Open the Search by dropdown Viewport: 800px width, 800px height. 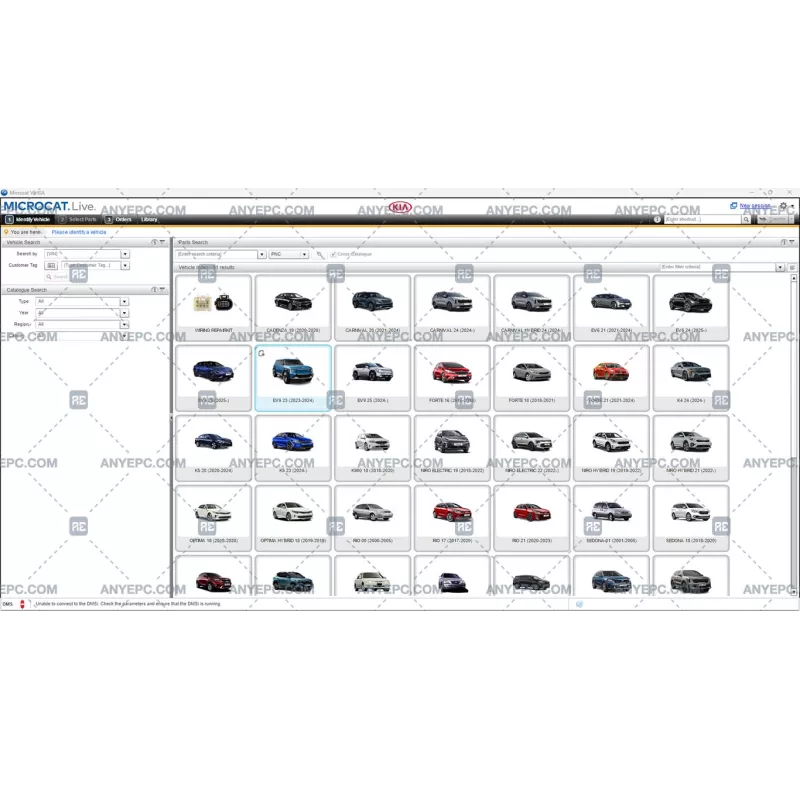125,254
